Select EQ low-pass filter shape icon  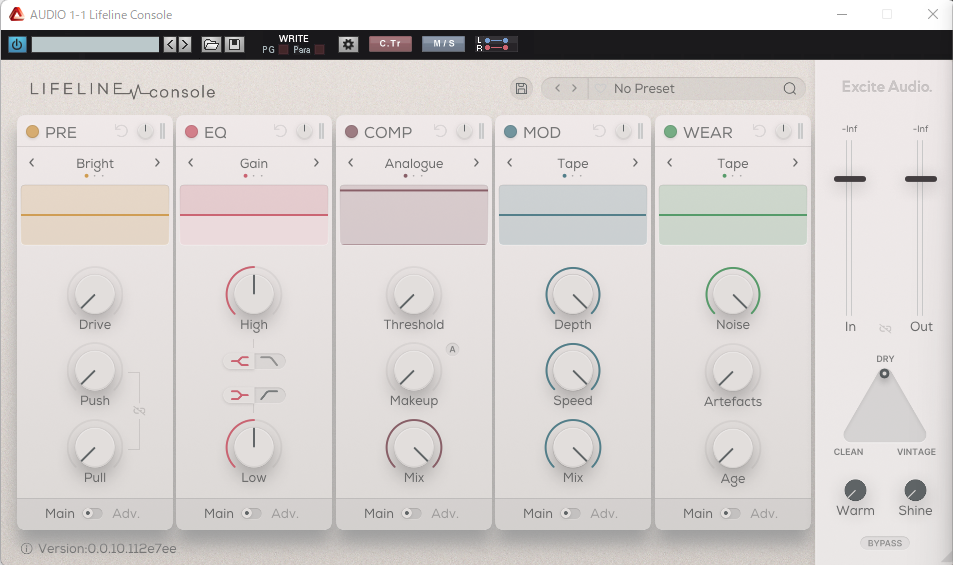269,361
